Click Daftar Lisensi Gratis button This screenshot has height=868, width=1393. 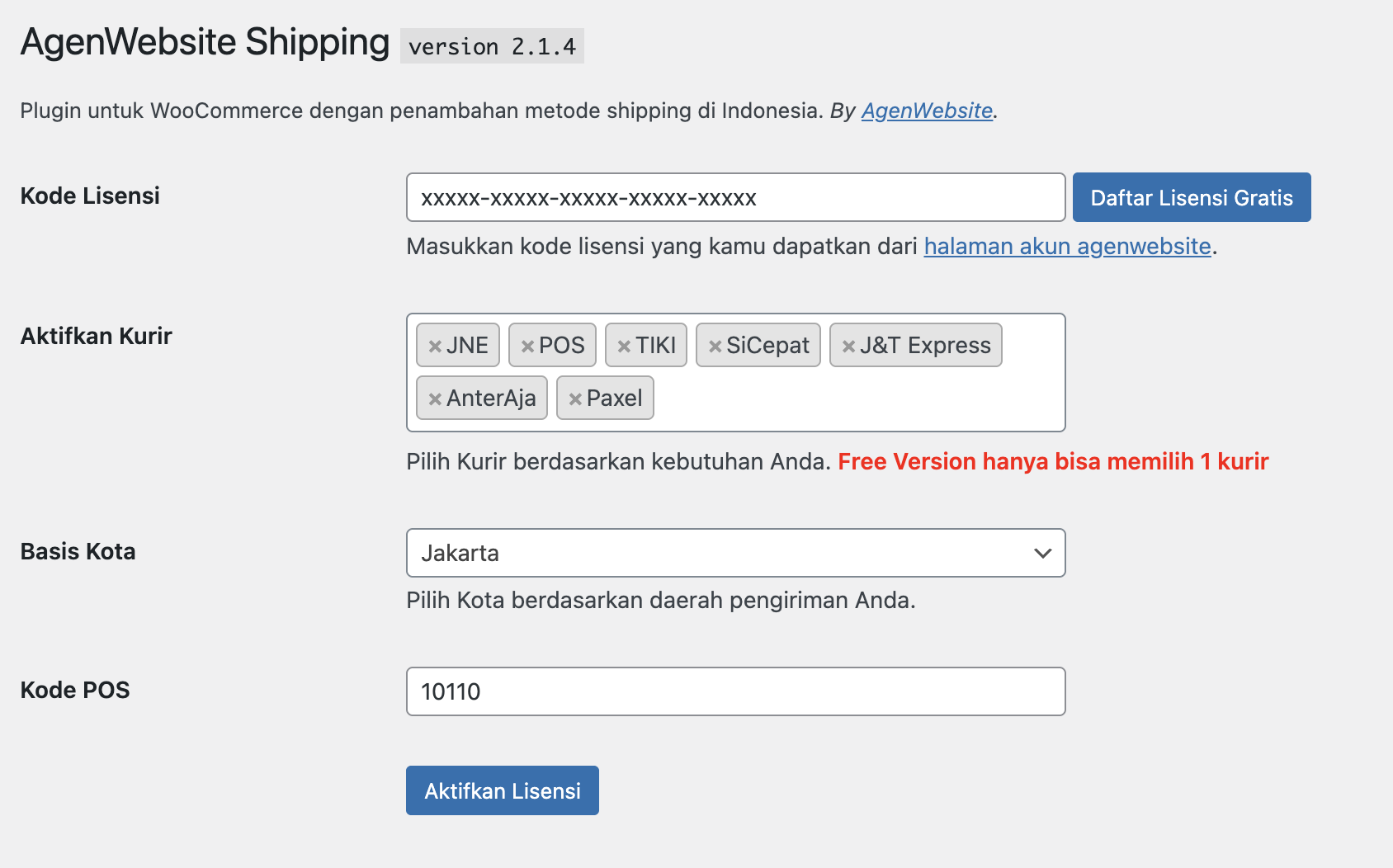pyautogui.click(x=1192, y=197)
